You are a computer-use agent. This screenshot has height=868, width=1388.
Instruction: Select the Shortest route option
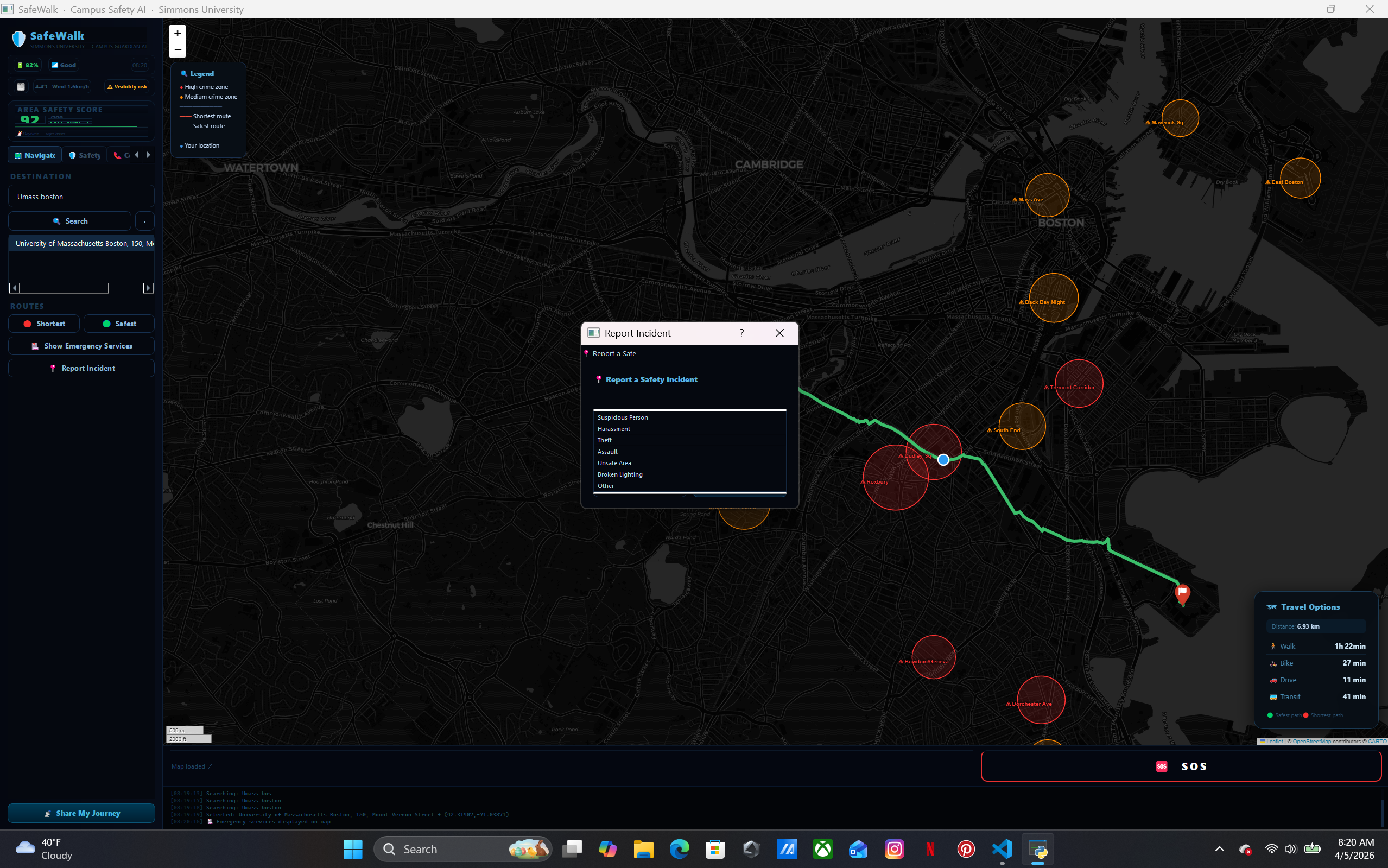click(x=44, y=324)
